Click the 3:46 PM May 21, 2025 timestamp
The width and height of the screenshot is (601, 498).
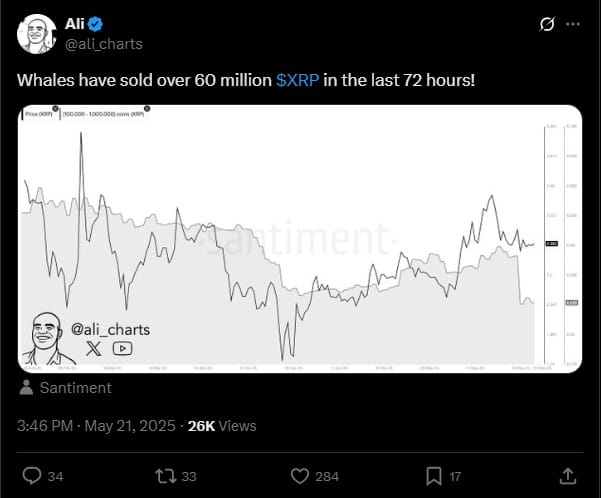coord(96,426)
